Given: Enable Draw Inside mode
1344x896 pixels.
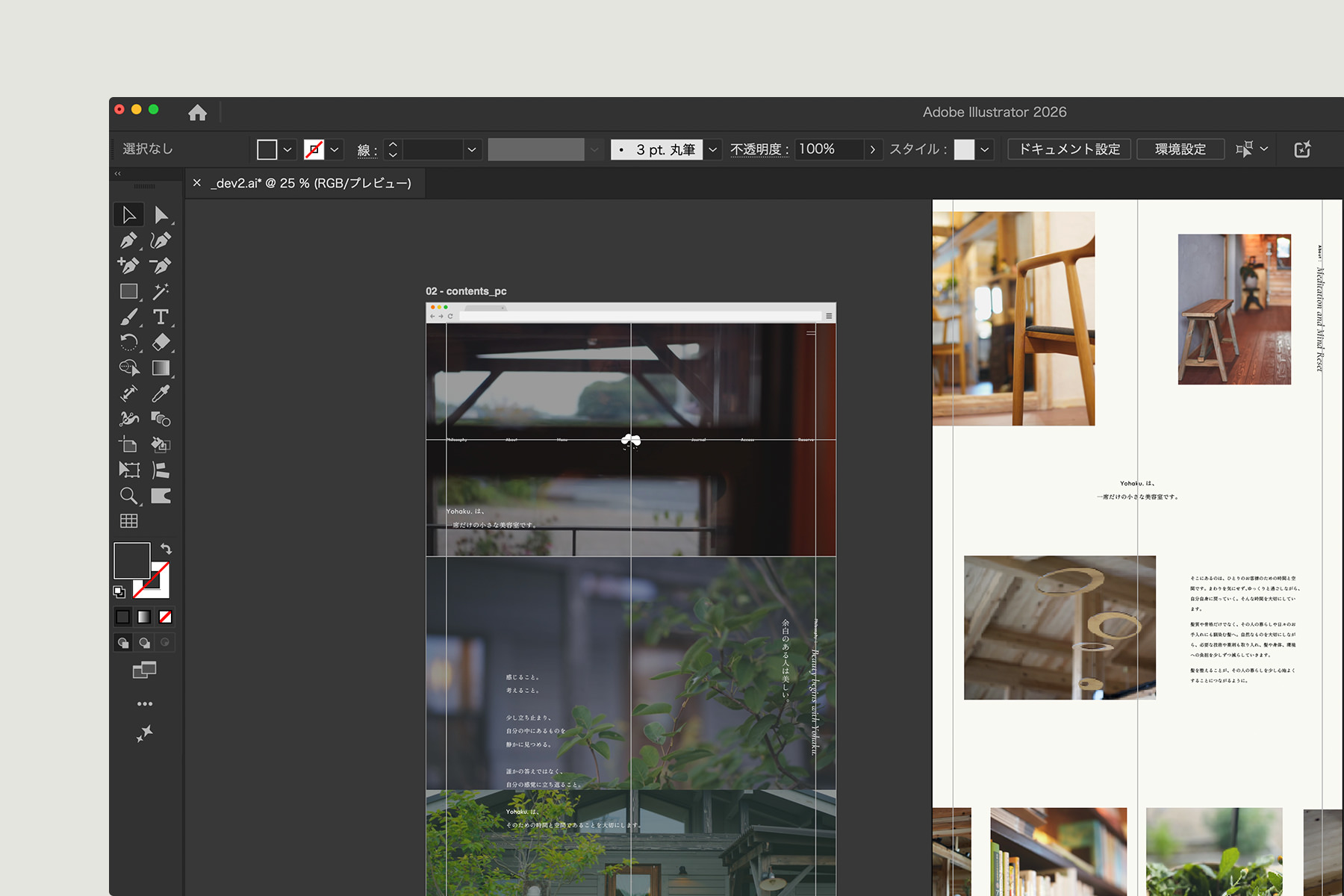Looking at the screenshot, I should point(165,642).
